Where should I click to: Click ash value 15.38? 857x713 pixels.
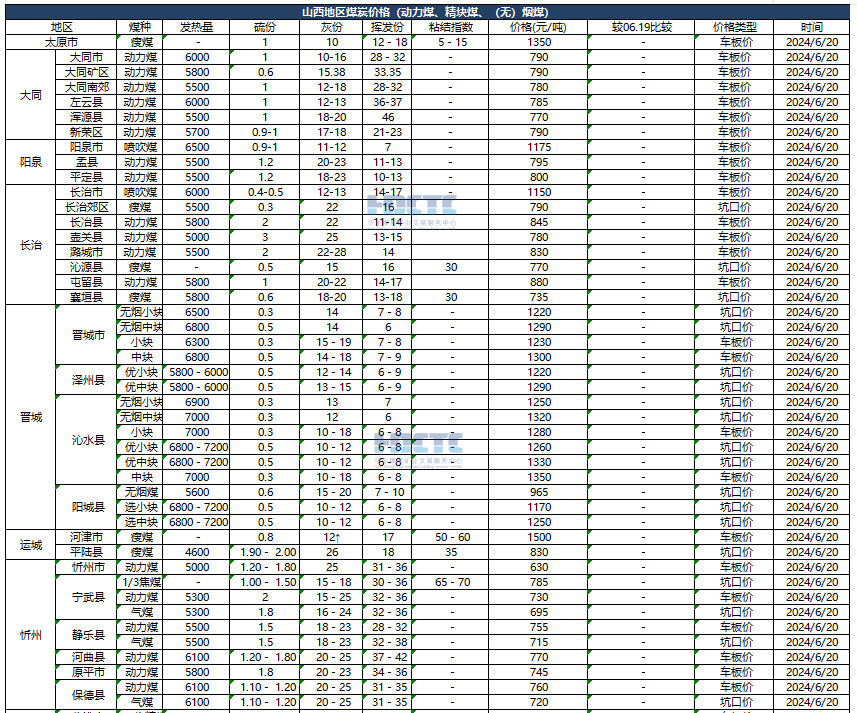(331, 72)
